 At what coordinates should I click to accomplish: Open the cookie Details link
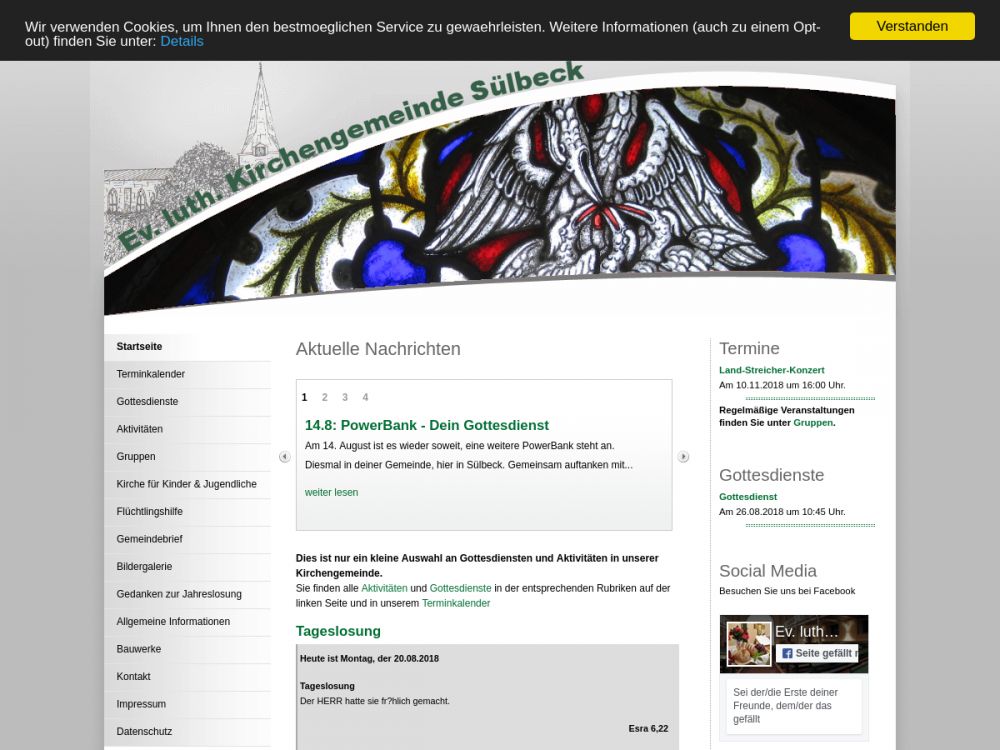click(x=181, y=41)
